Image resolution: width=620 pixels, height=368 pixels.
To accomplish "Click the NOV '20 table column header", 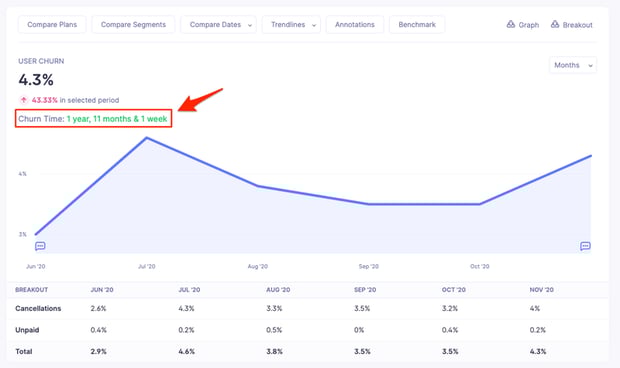I will (x=542, y=290).
